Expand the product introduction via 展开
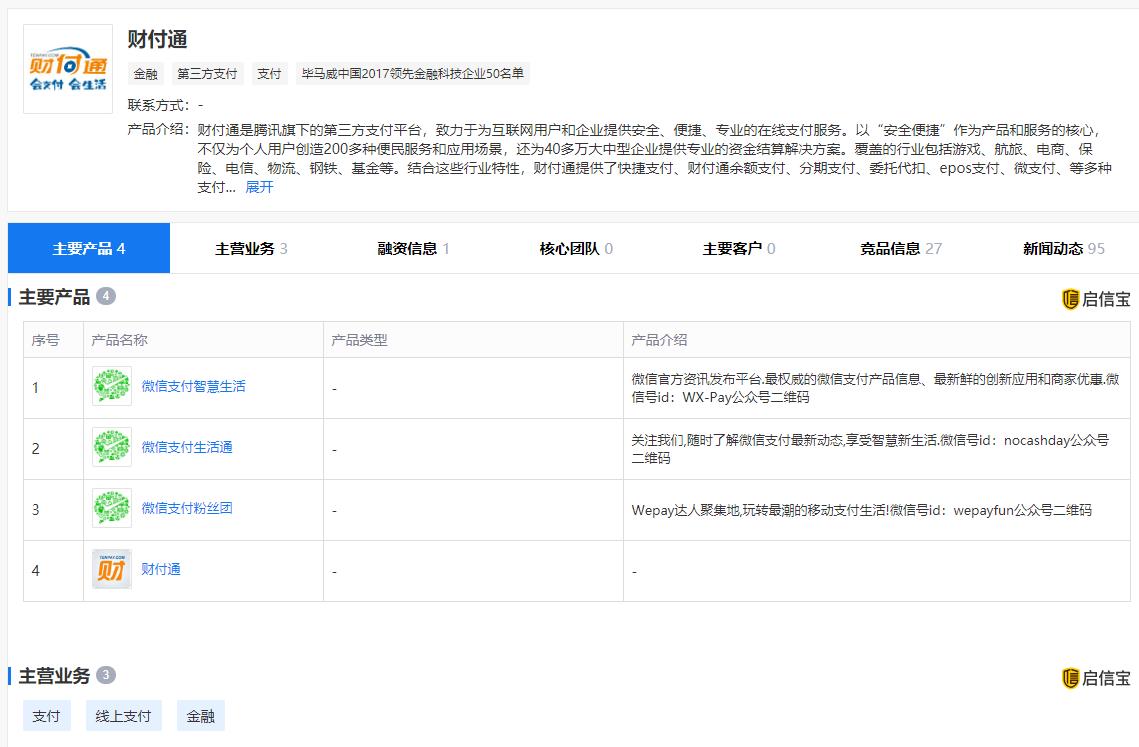This screenshot has width=1139, height=747. [x=260, y=187]
